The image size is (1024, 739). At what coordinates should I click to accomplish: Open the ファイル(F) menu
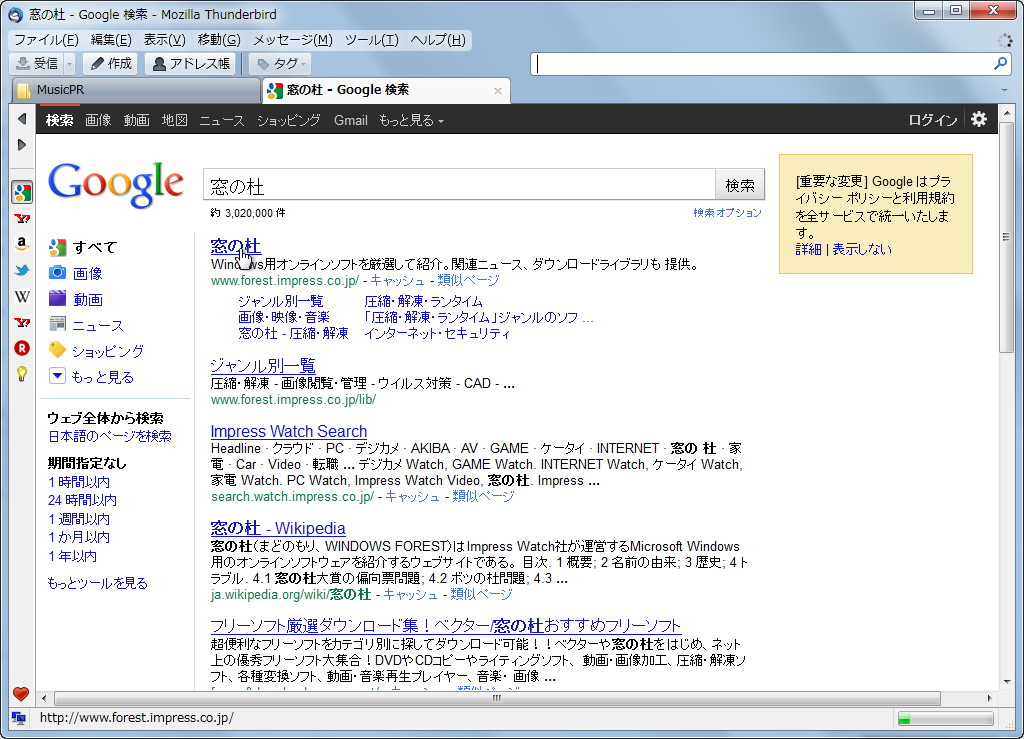pos(46,40)
